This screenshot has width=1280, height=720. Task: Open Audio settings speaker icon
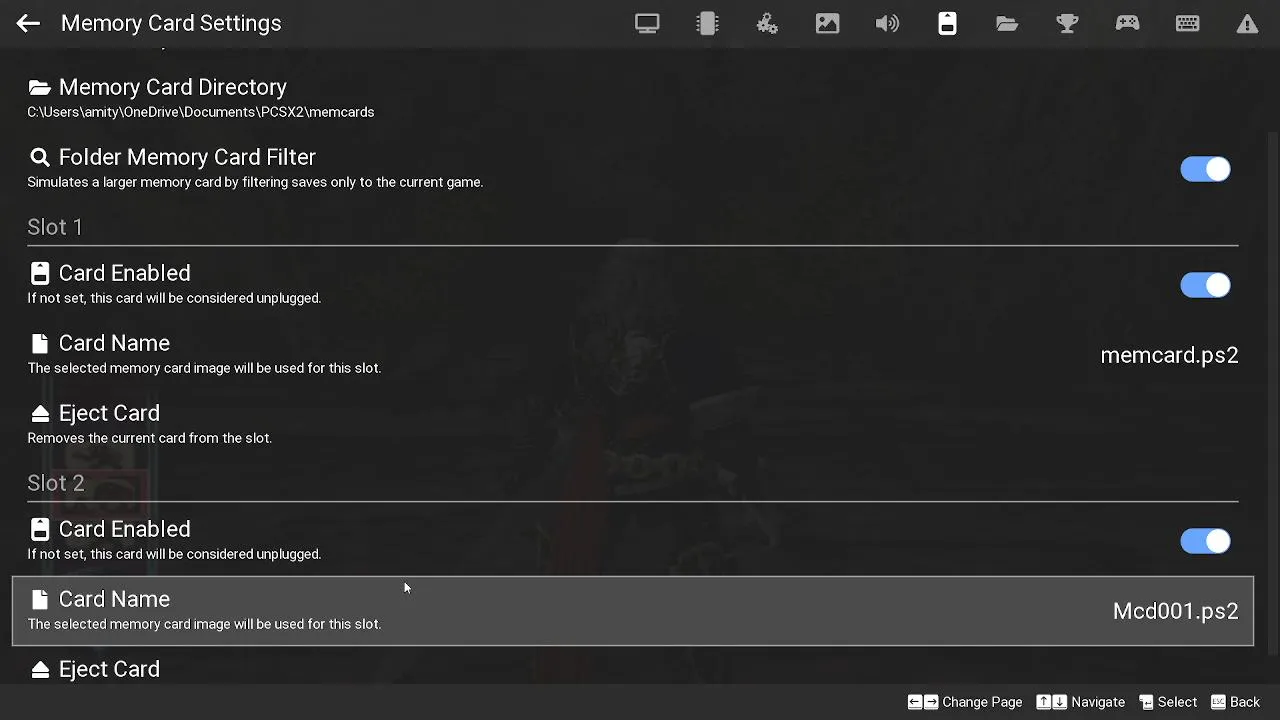click(887, 23)
